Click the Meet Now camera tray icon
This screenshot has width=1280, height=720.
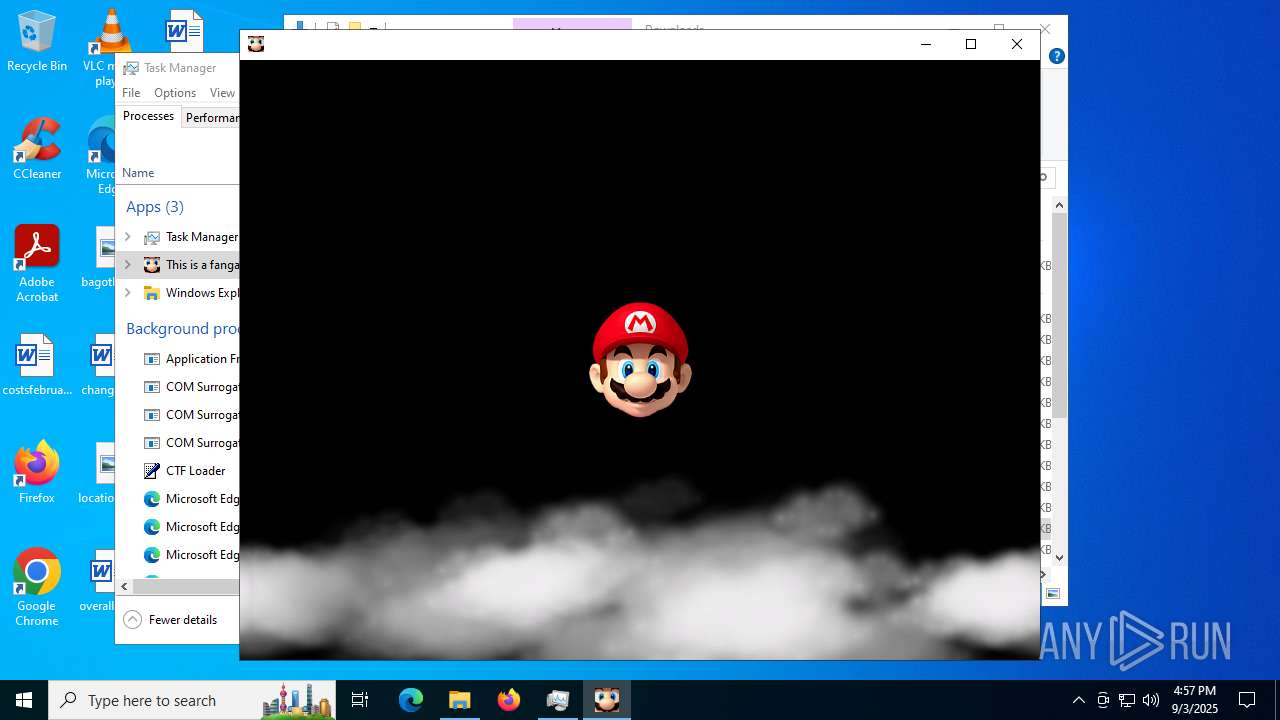(1103, 700)
